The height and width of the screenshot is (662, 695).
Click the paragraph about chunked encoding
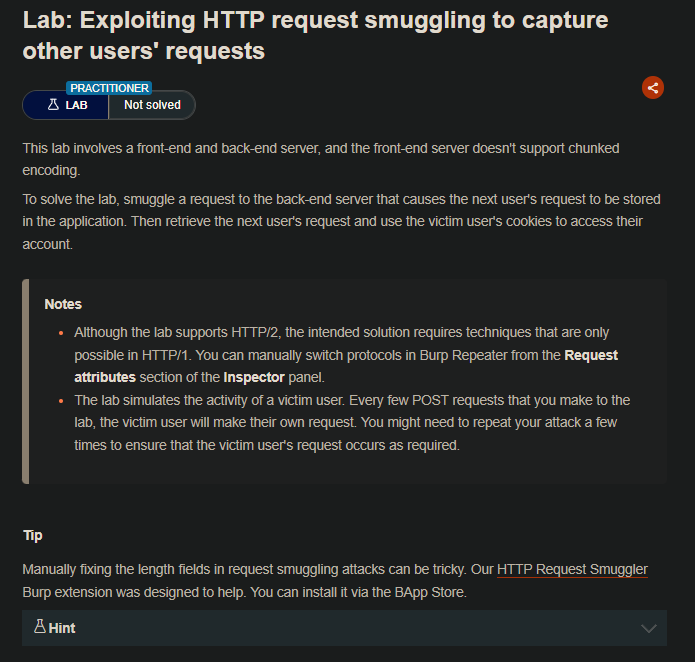point(321,159)
